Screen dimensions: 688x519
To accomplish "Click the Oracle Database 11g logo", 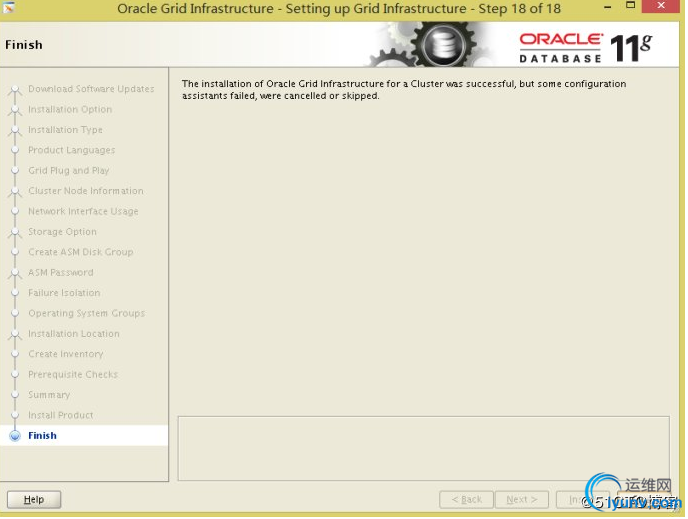I will (586, 47).
